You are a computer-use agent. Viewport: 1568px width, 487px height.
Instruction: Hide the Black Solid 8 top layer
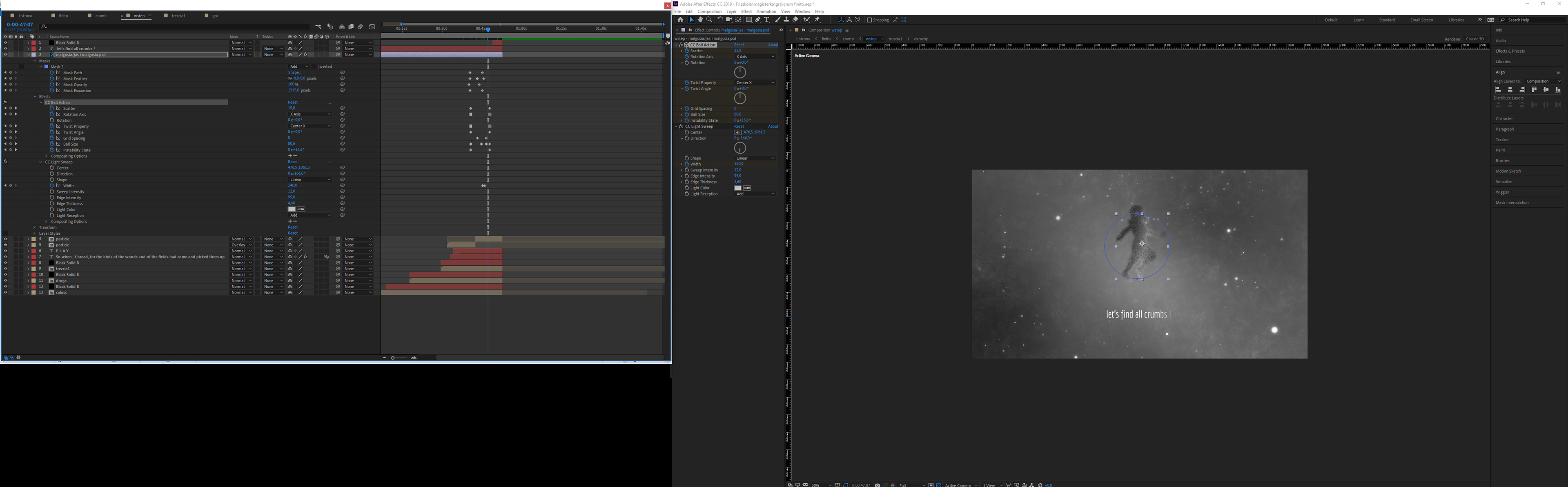(x=5, y=42)
